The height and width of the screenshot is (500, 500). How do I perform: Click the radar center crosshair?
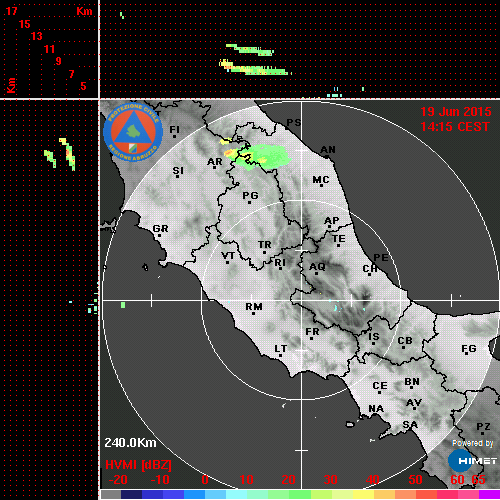click(301, 300)
